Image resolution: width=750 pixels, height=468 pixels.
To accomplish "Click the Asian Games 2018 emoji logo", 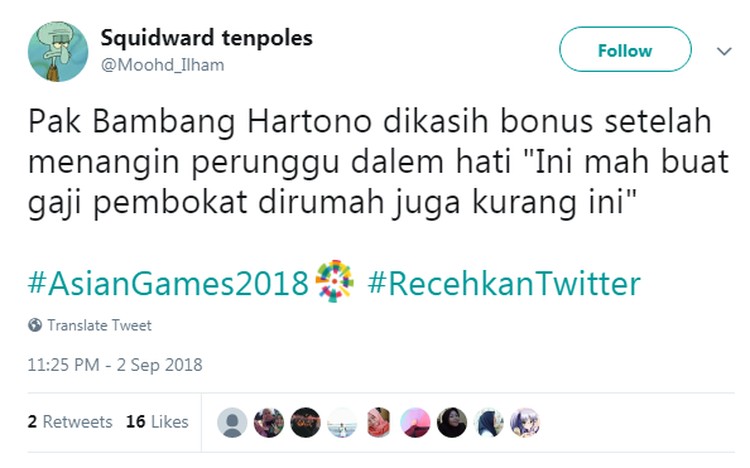I will [x=334, y=282].
